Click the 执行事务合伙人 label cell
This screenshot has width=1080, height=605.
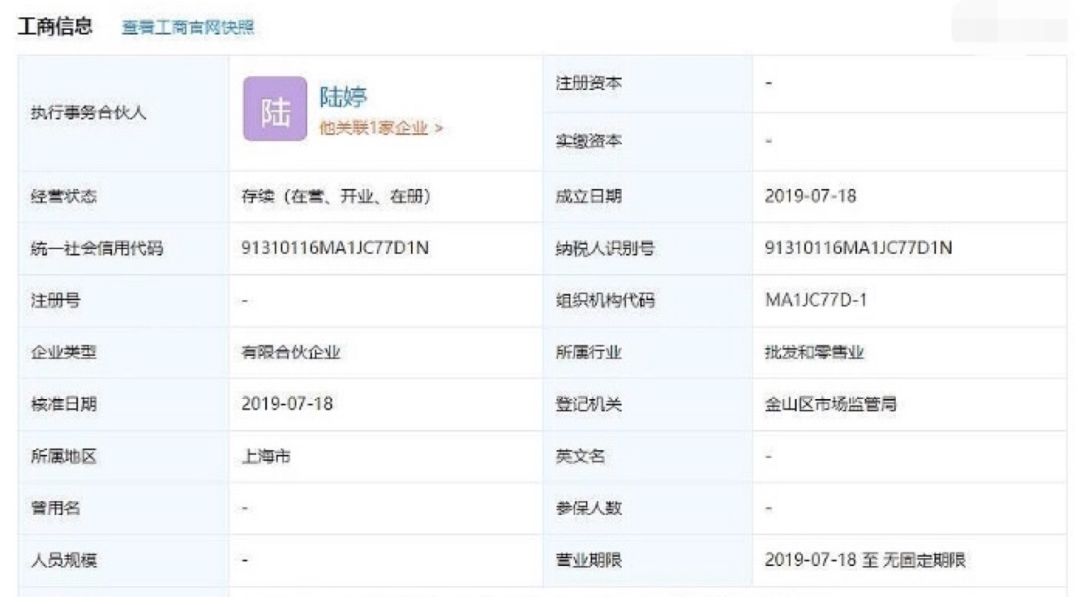pos(123,113)
